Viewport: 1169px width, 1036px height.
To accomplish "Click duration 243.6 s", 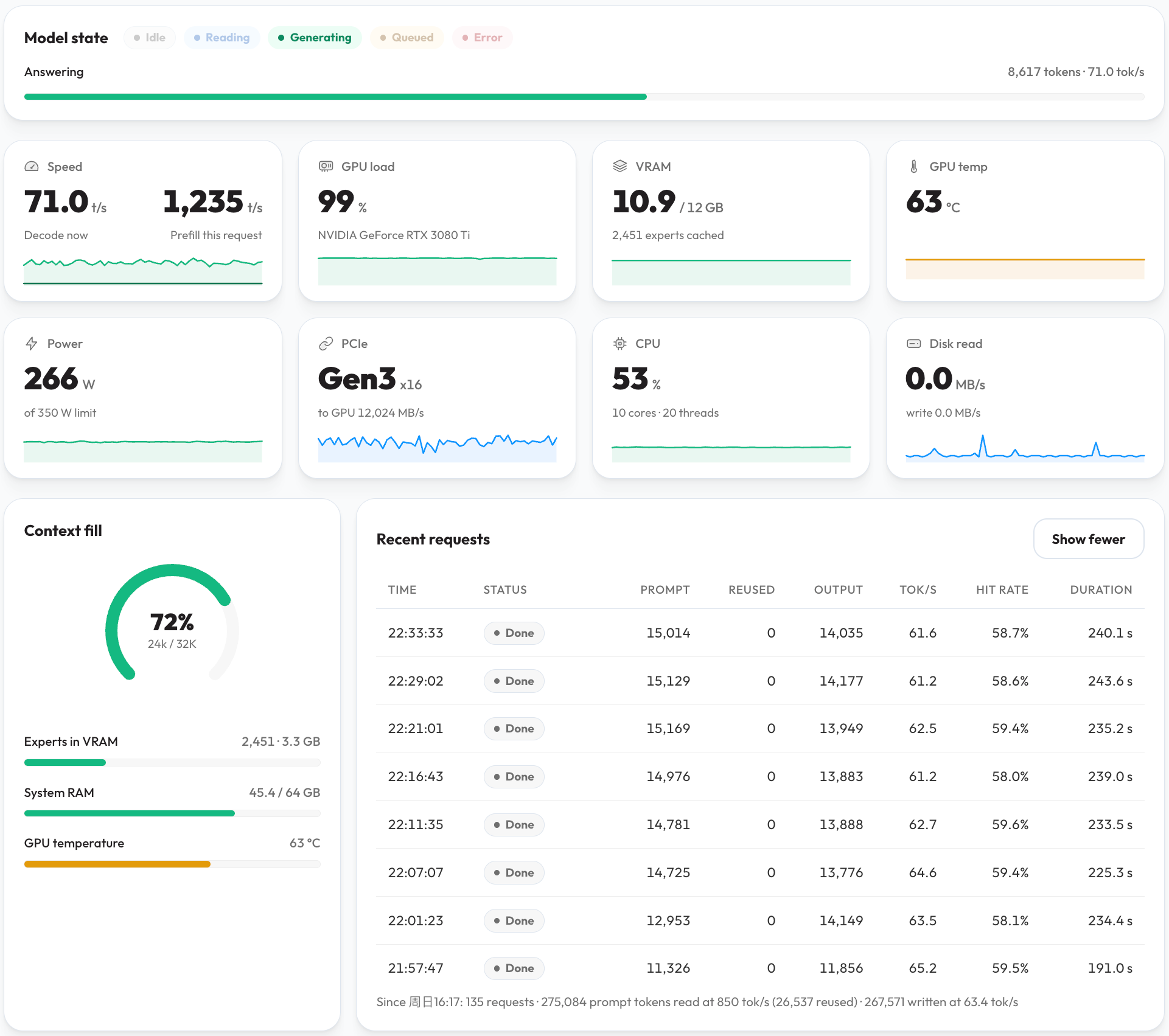I will (x=1110, y=681).
